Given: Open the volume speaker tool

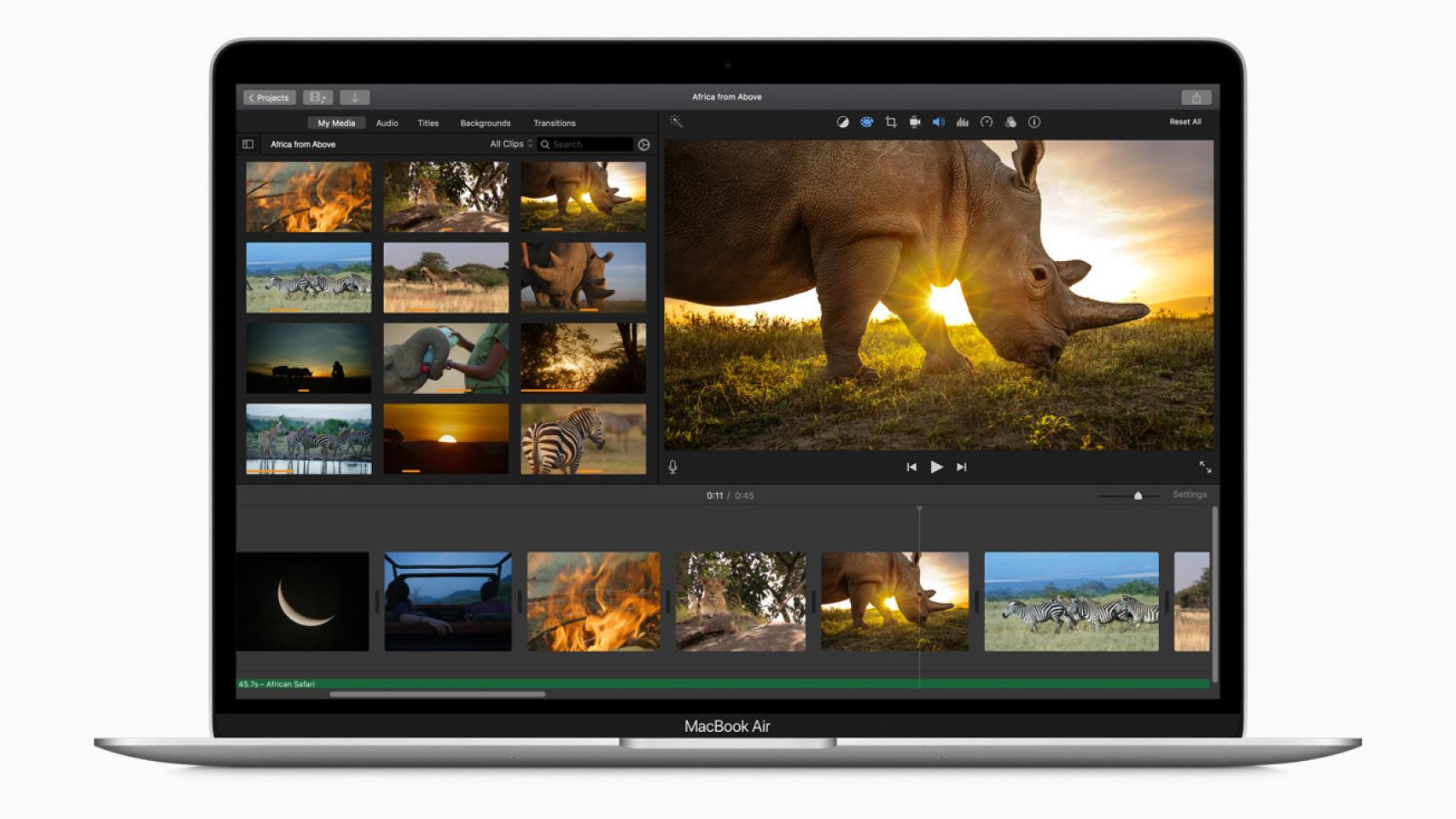Looking at the screenshot, I should (x=938, y=122).
